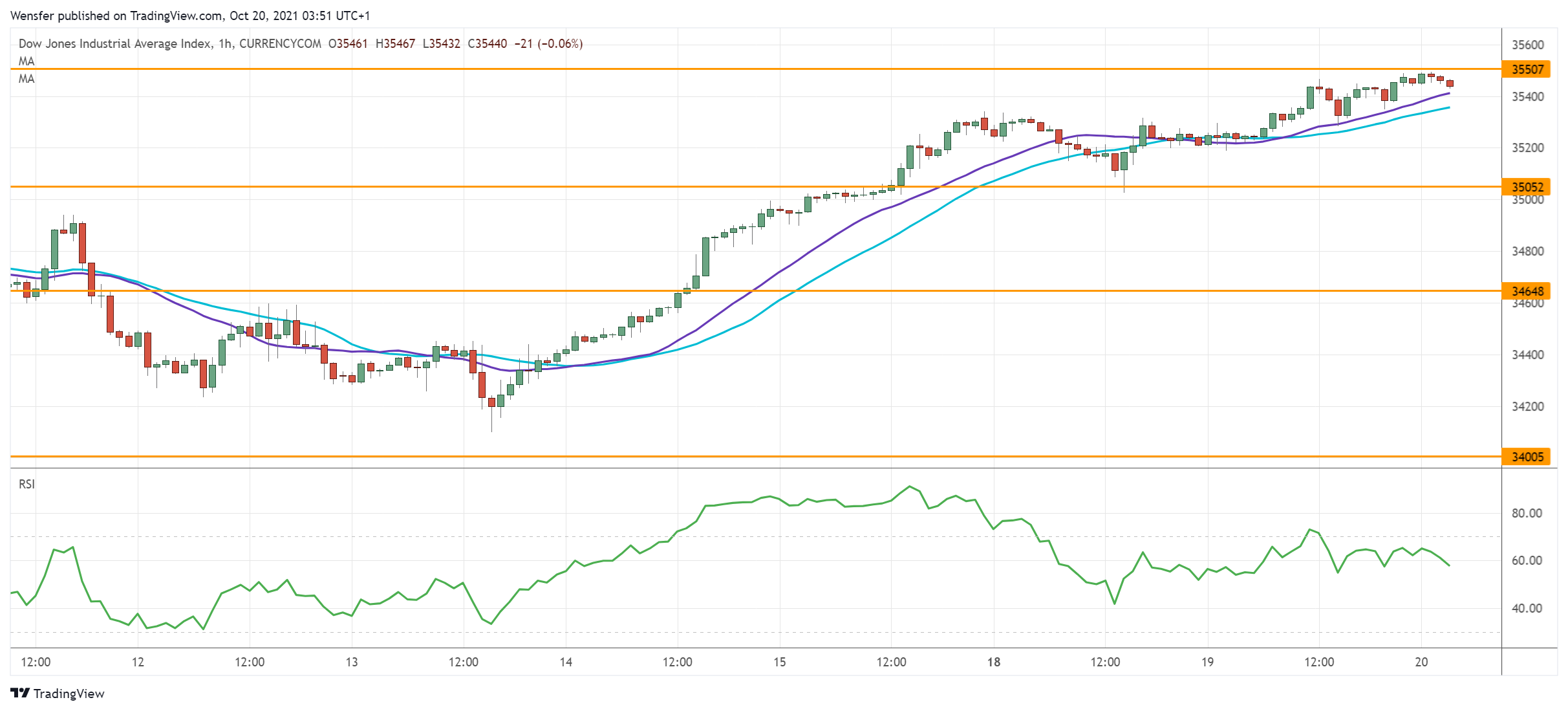Click the TradingView text at bottom left
The height and width of the screenshot is (711, 1568).
click(69, 694)
